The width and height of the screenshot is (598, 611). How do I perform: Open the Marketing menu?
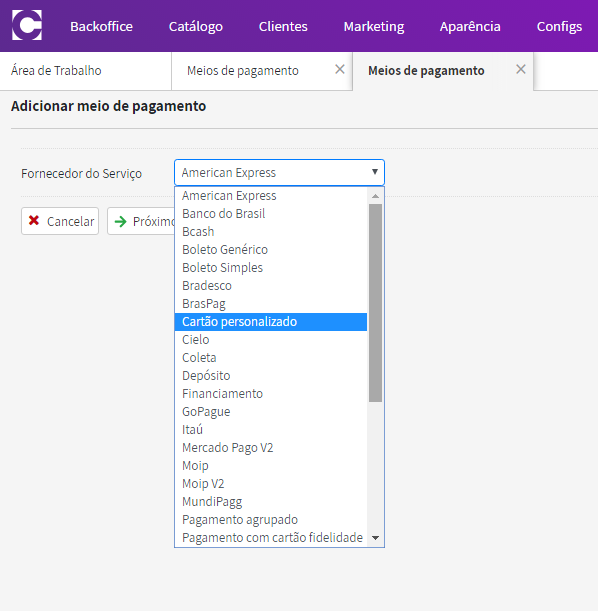(x=374, y=26)
